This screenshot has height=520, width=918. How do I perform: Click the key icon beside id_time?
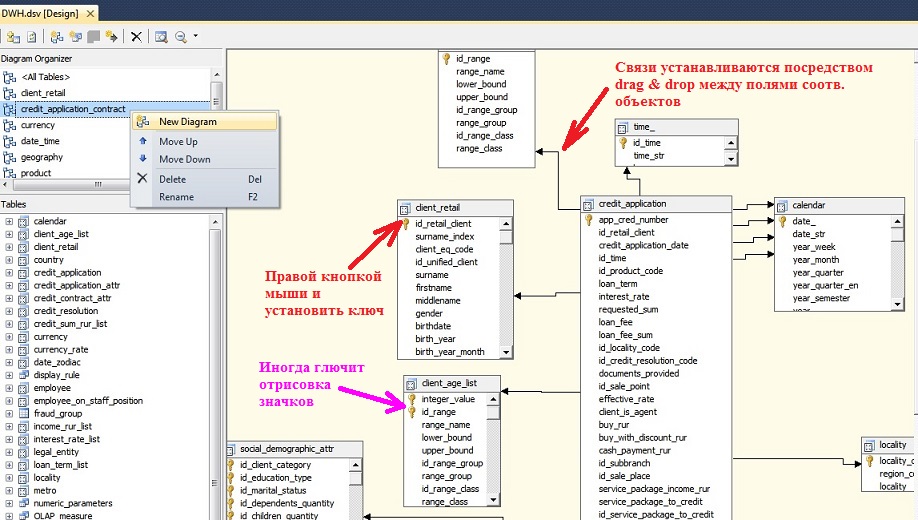pos(624,143)
